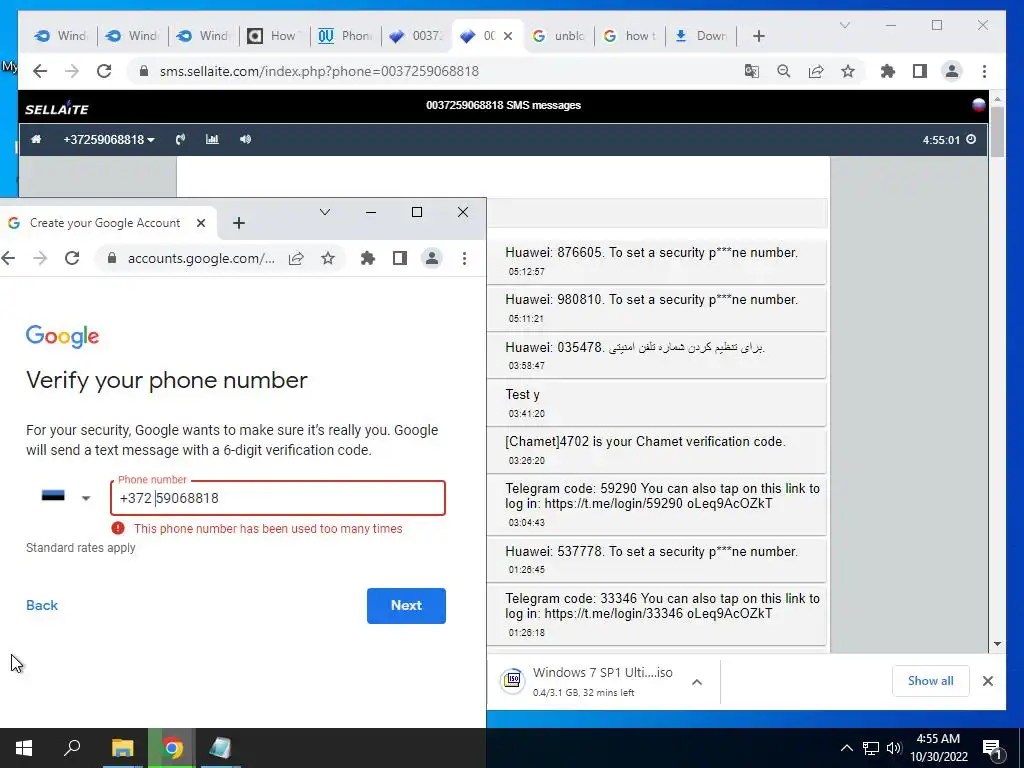Click the taskbar clock showing 4:55 AM

938,748
